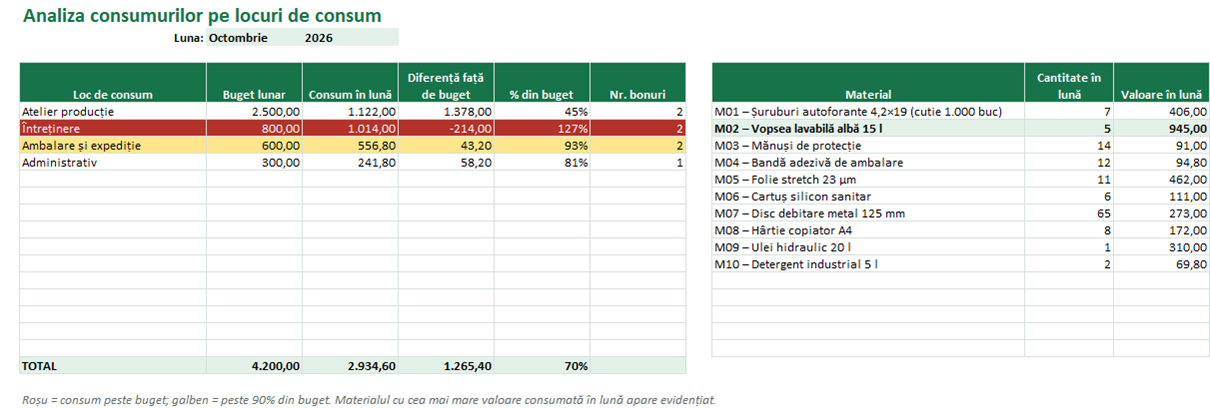Click the M01 value '406,00'
The height and width of the screenshot is (408, 1210).
1161,112
